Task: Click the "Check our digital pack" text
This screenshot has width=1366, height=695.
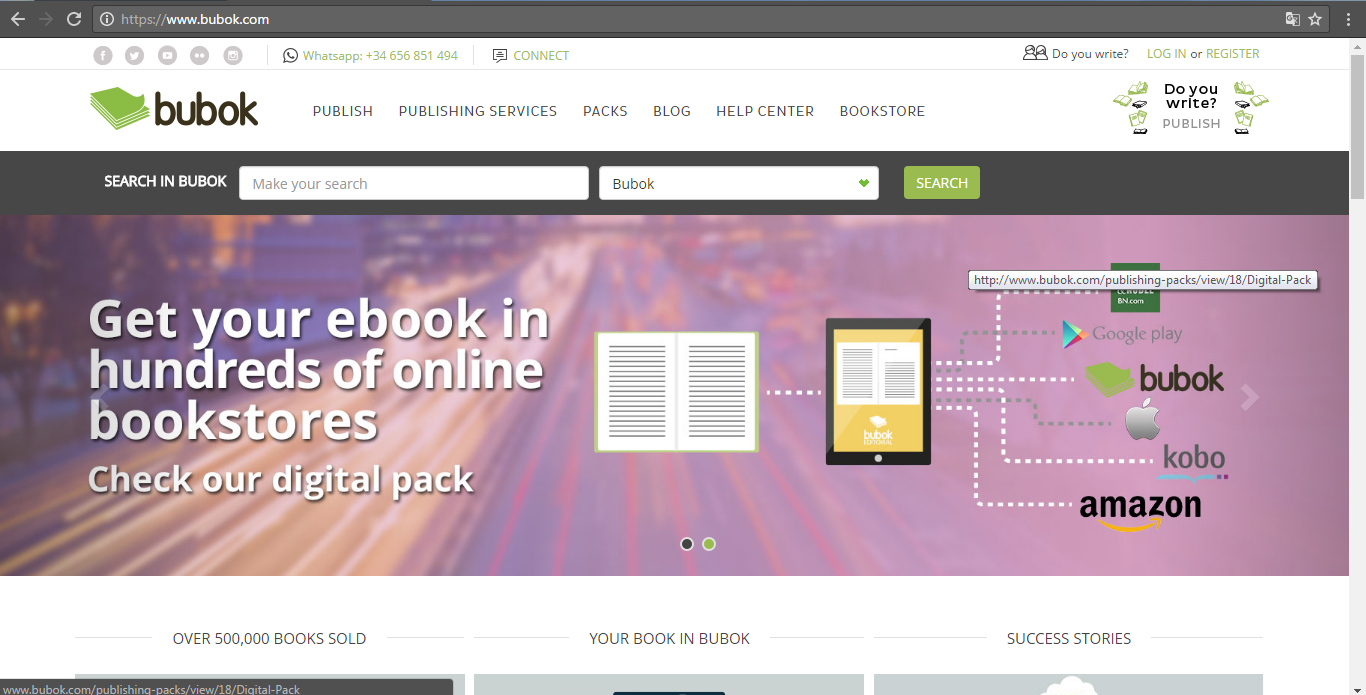Action: click(x=281, y=480)
